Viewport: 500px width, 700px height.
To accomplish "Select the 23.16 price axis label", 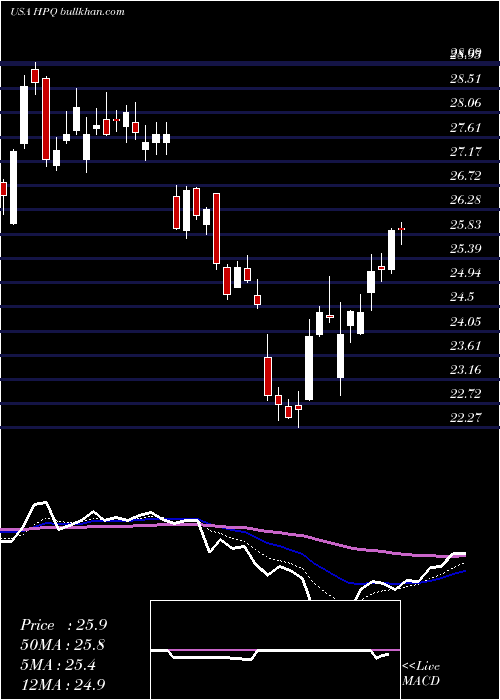I will click(466, 370).
